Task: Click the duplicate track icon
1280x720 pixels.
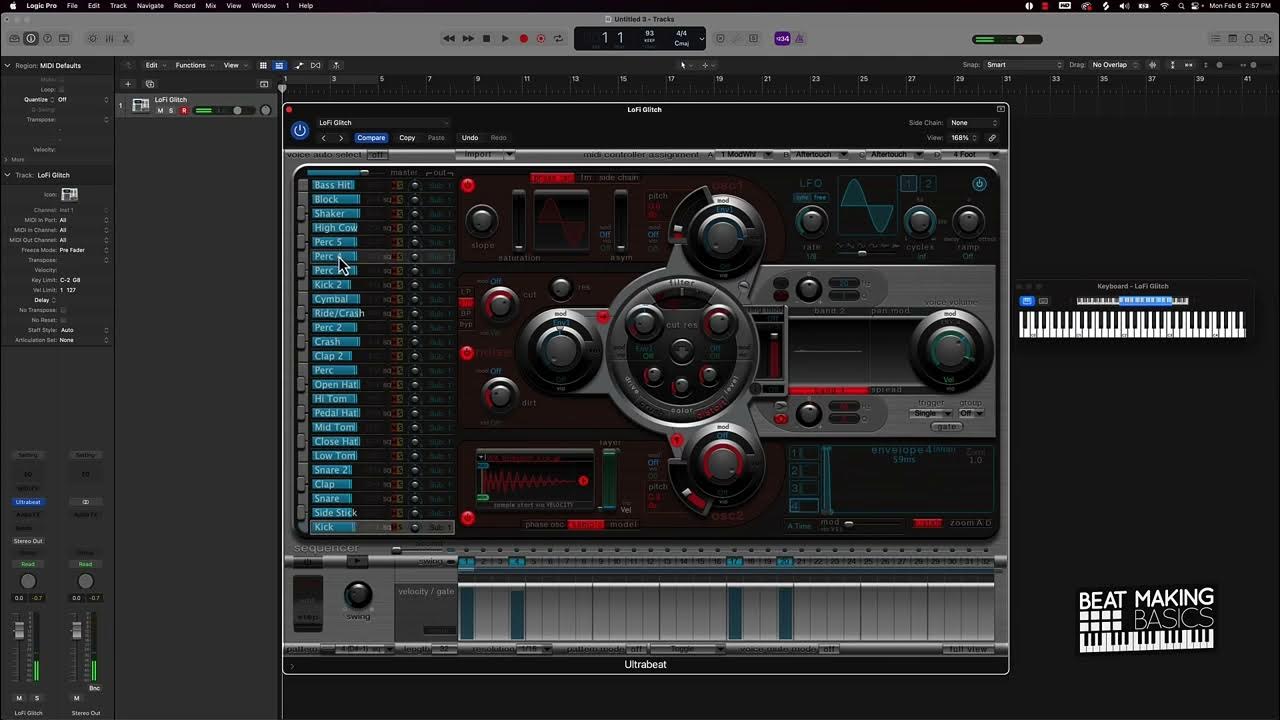Action: tap(150, 84)
